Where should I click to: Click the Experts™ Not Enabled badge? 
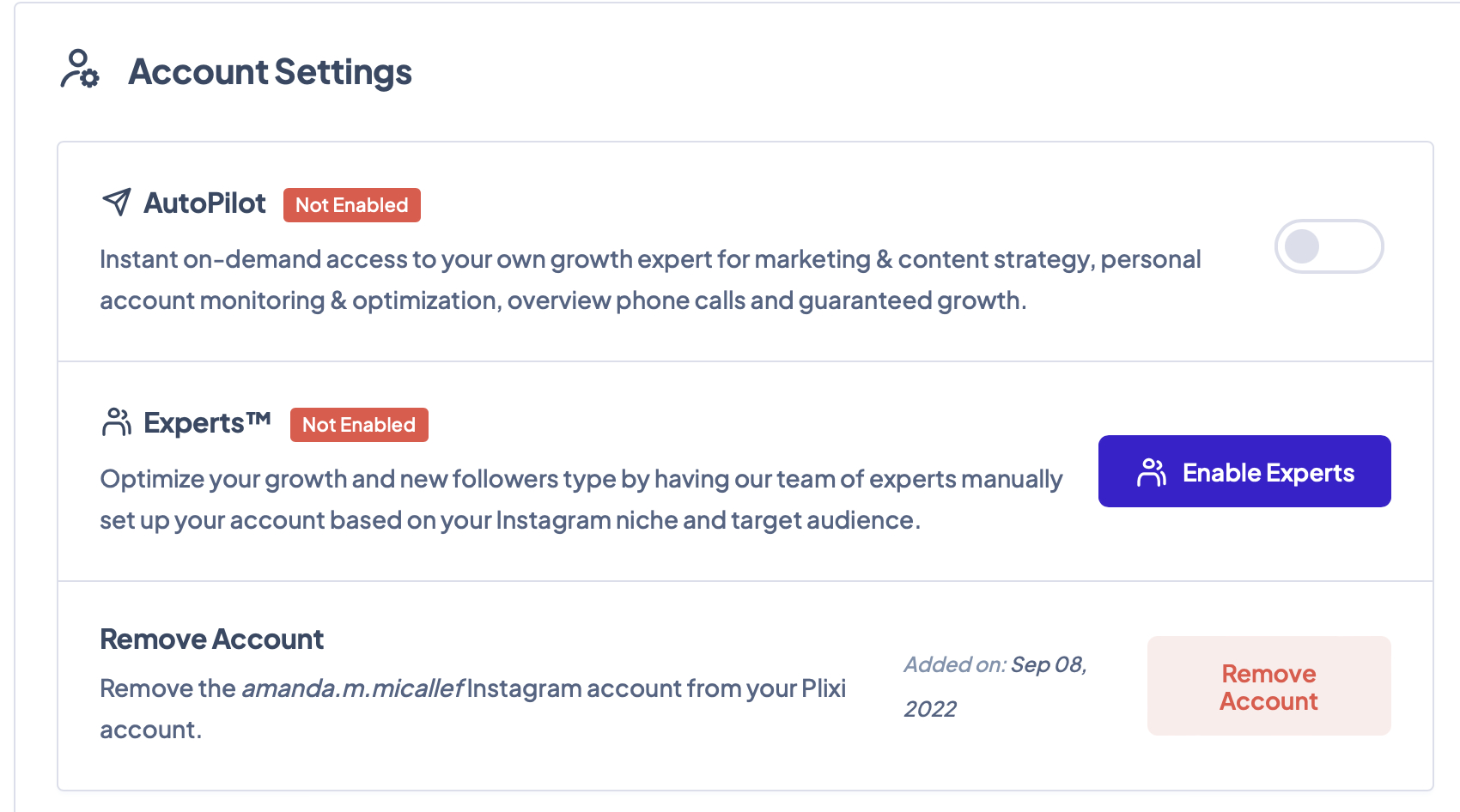point(359,424)
